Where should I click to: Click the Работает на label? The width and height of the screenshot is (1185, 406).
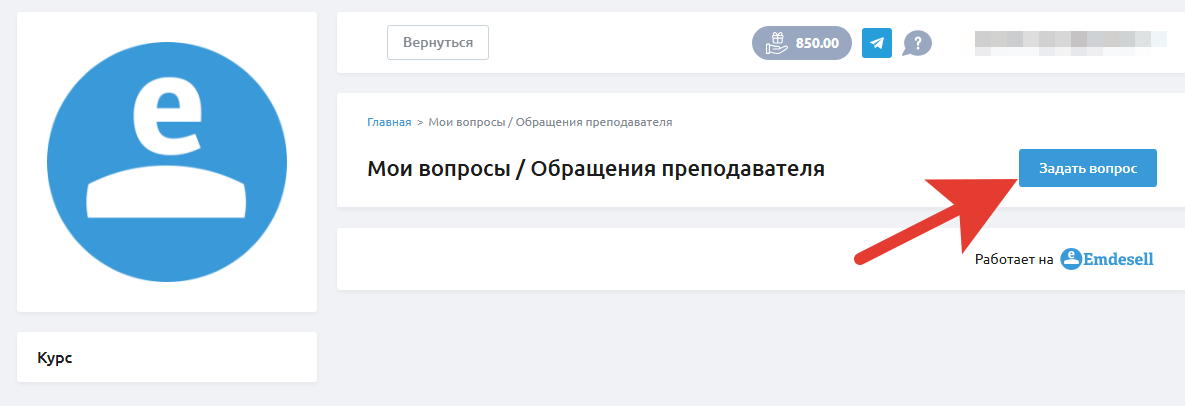[x=1014, y=260]
